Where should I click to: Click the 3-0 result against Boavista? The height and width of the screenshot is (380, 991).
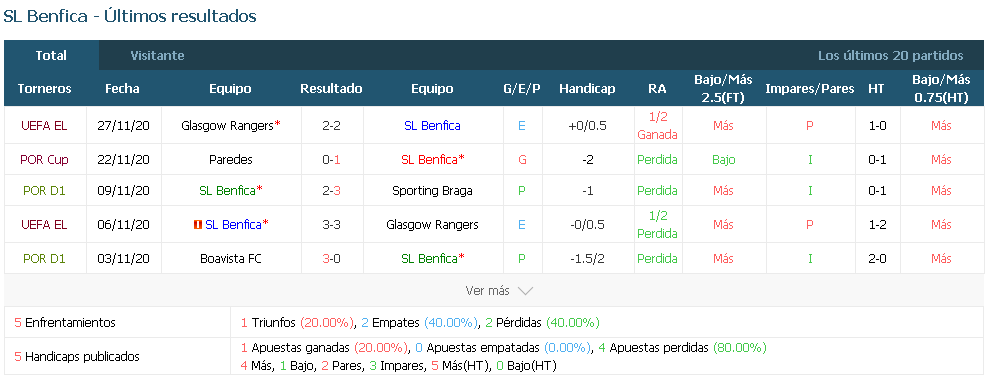332,259
